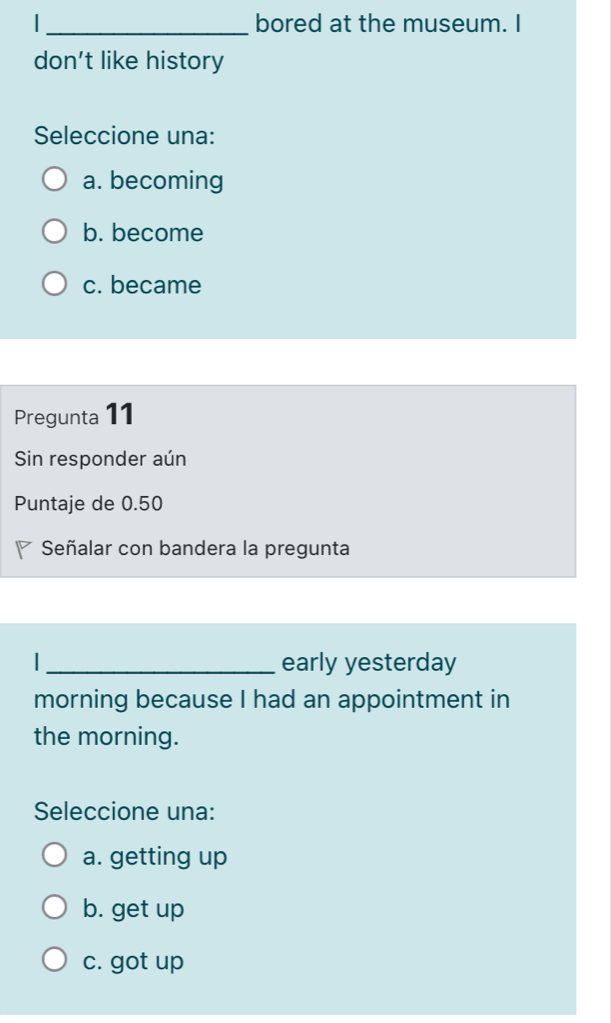Image resolution: width=611 pixels, height=1023 pixels.
Task: Click the flag icon on Pregunta 11
Action: (23, 549)
